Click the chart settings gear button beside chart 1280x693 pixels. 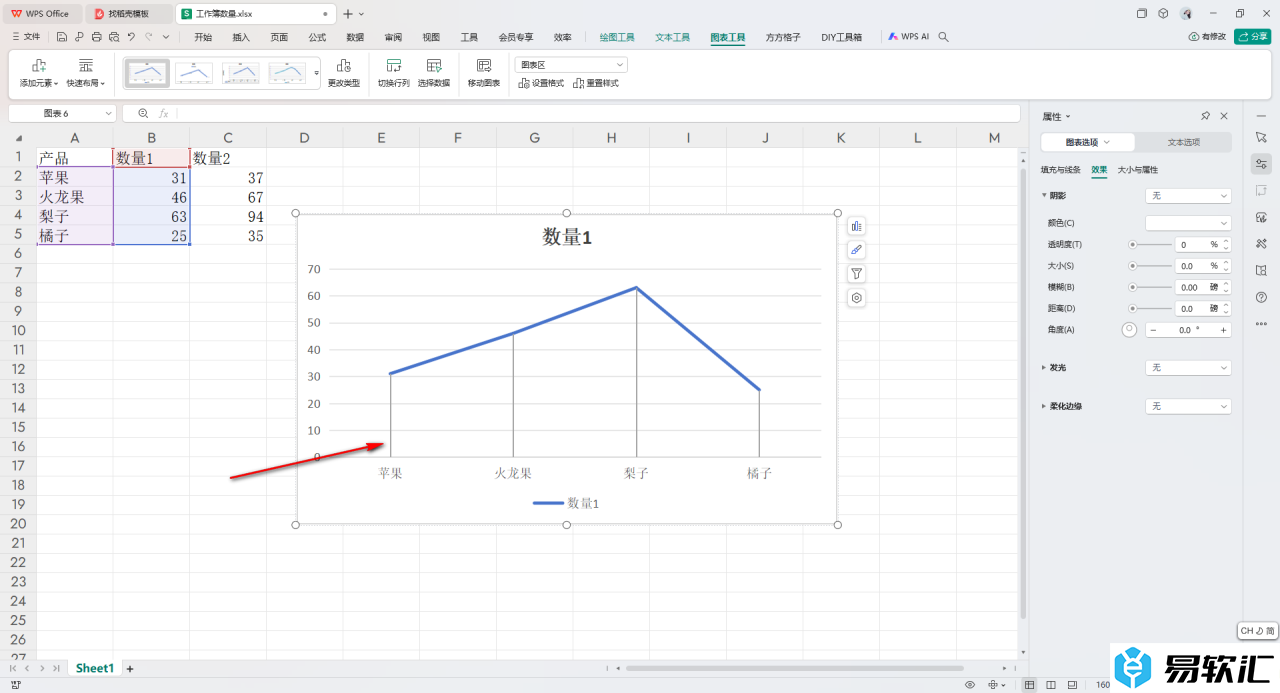857,298
